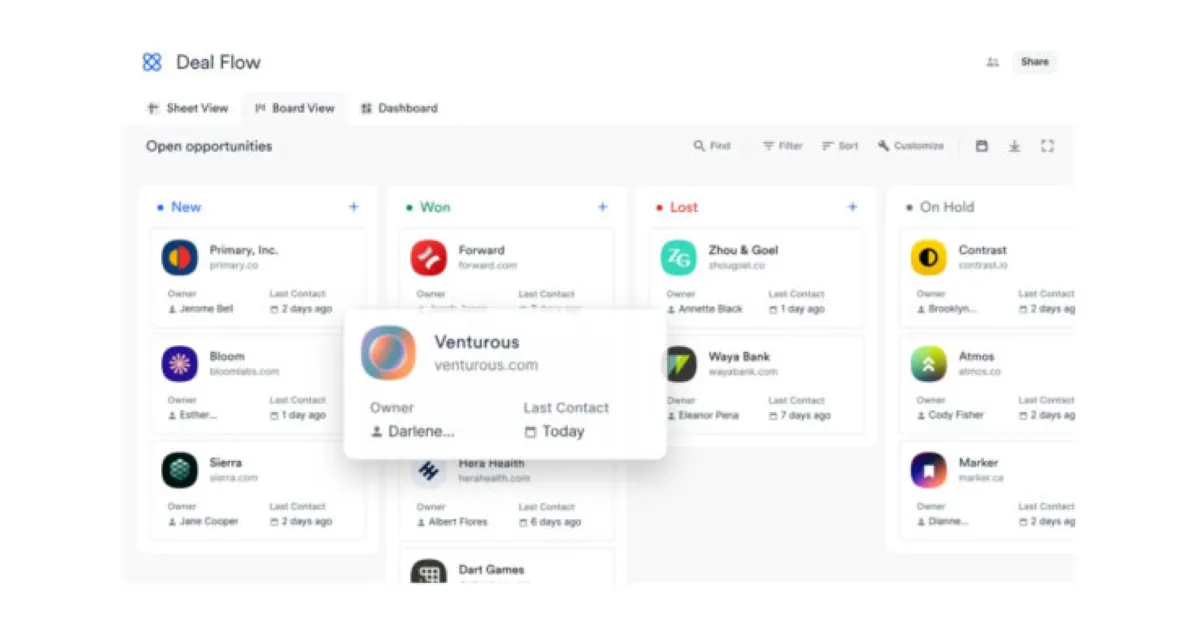This screenshot has width=1200, height=628.
Task: Open the collaborators people icon
Action: [x=992, y=62]
